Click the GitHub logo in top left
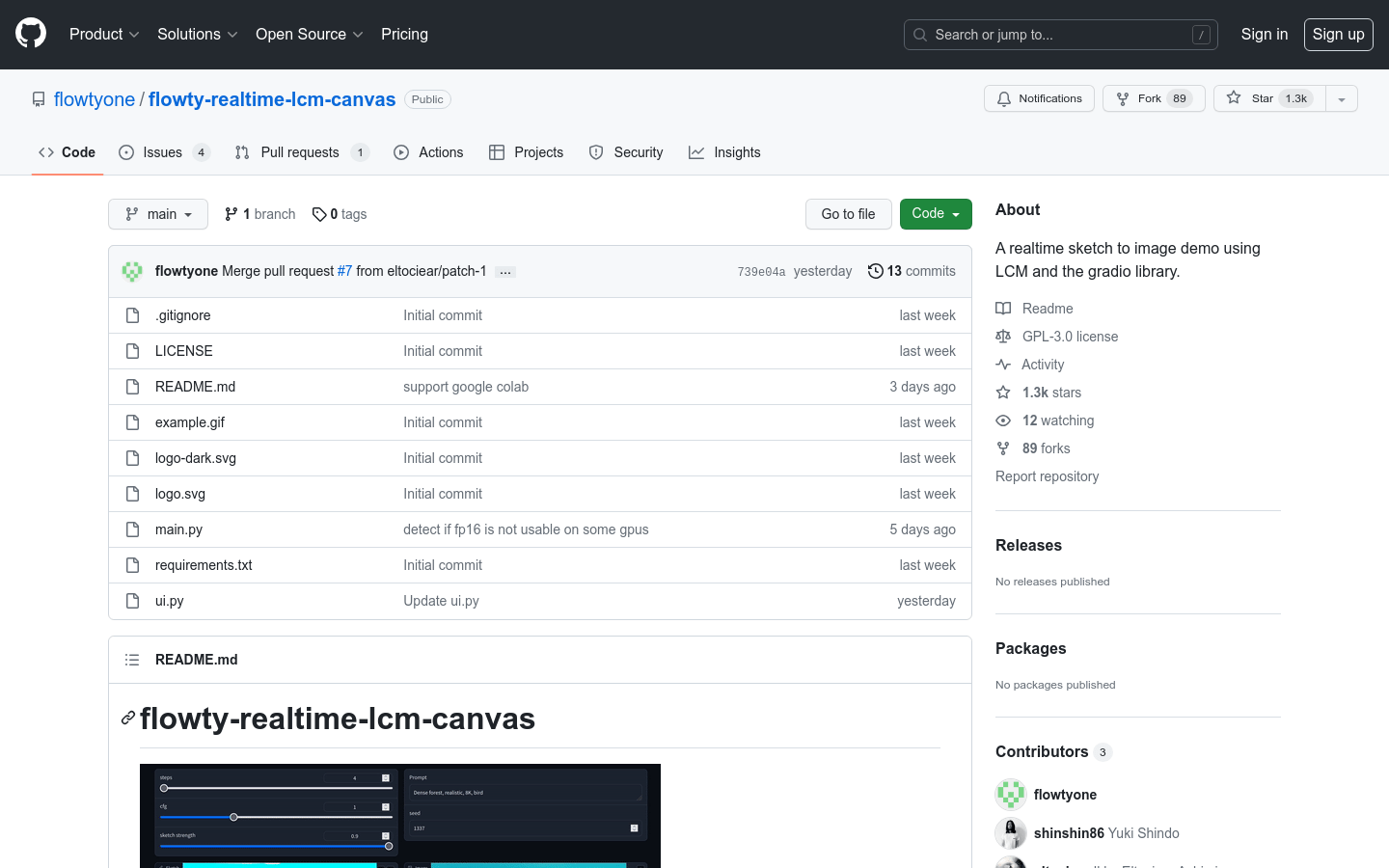1389x868 pixels. [30, 34]
